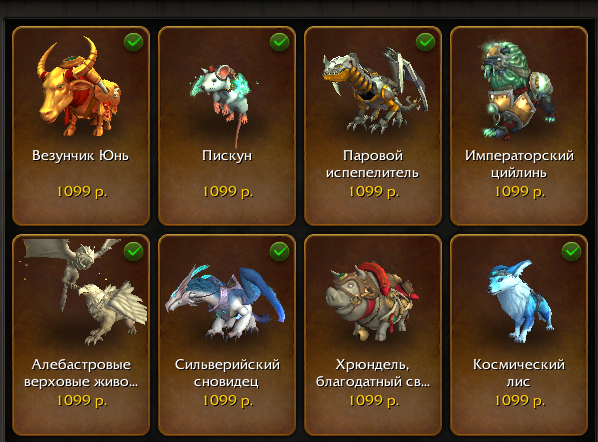Open the Алебастровые верховые живо... card title
The height and width of the screenshot is (442, 598).
point(81,373)
